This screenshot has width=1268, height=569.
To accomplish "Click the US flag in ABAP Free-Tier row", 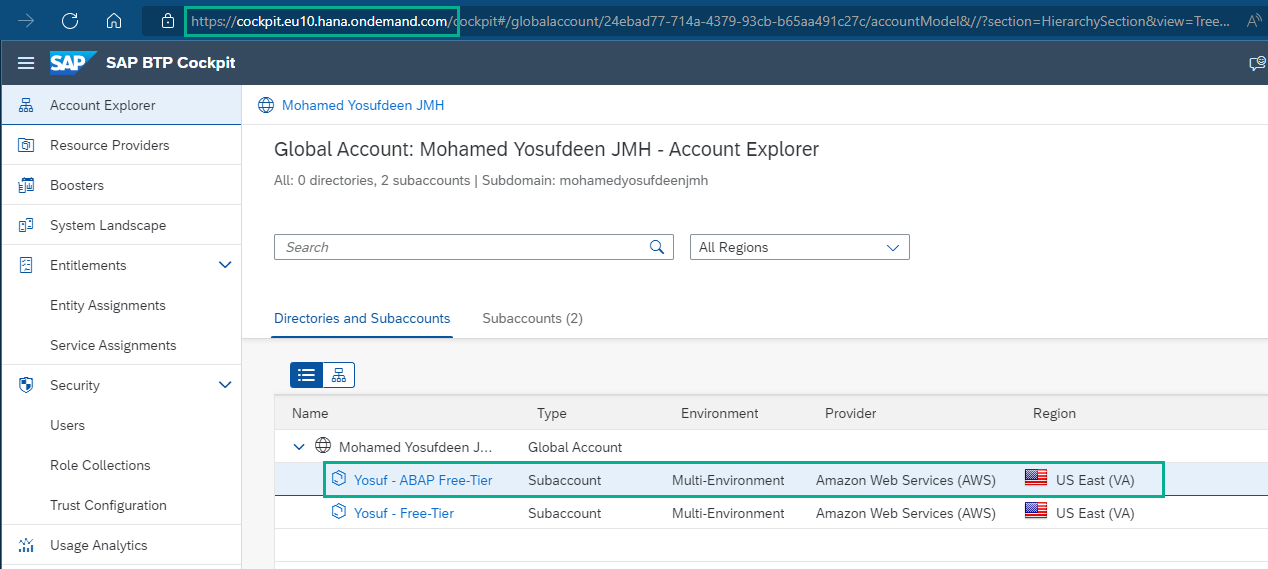I will [x=1036, y=478].
